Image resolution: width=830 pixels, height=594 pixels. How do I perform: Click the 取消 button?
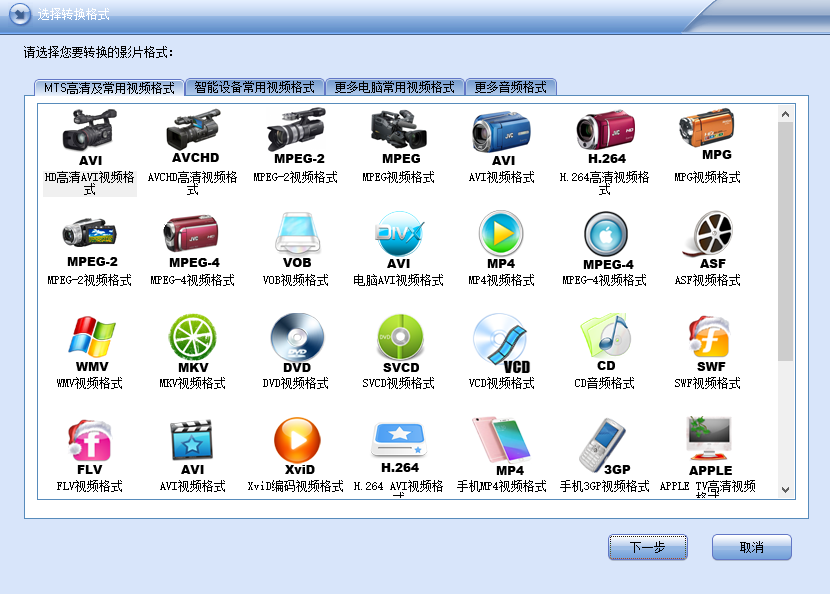pyautogui.click(x=752, y=547)
